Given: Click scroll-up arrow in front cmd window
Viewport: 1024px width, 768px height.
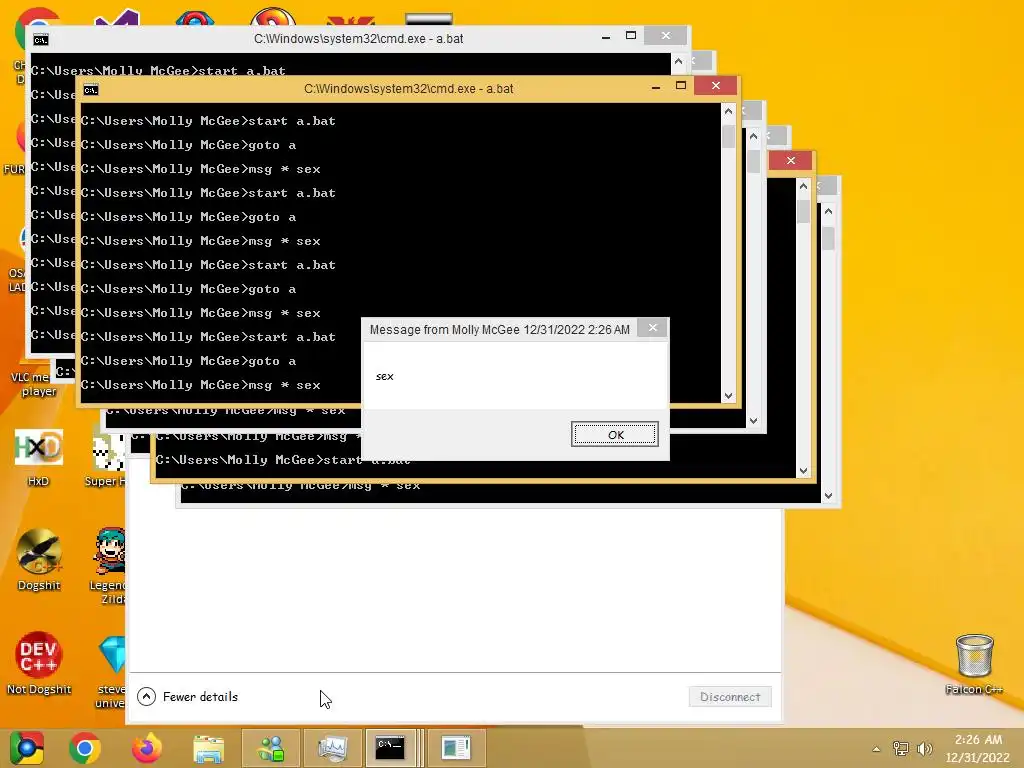Looking at the screenshot, I should coord(728,112).
